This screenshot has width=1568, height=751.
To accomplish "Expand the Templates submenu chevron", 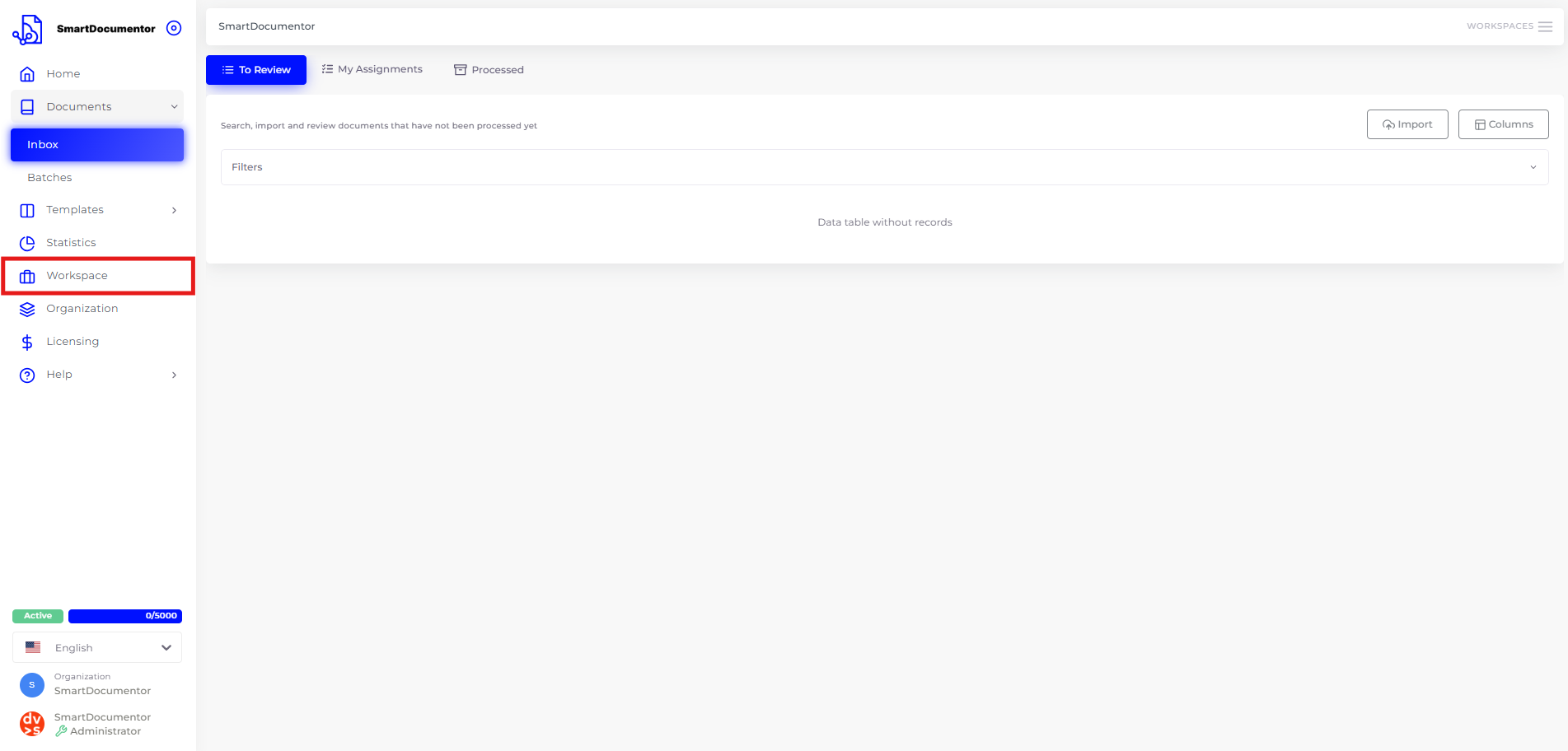I will pyautogui.click(x=174, y=210).
